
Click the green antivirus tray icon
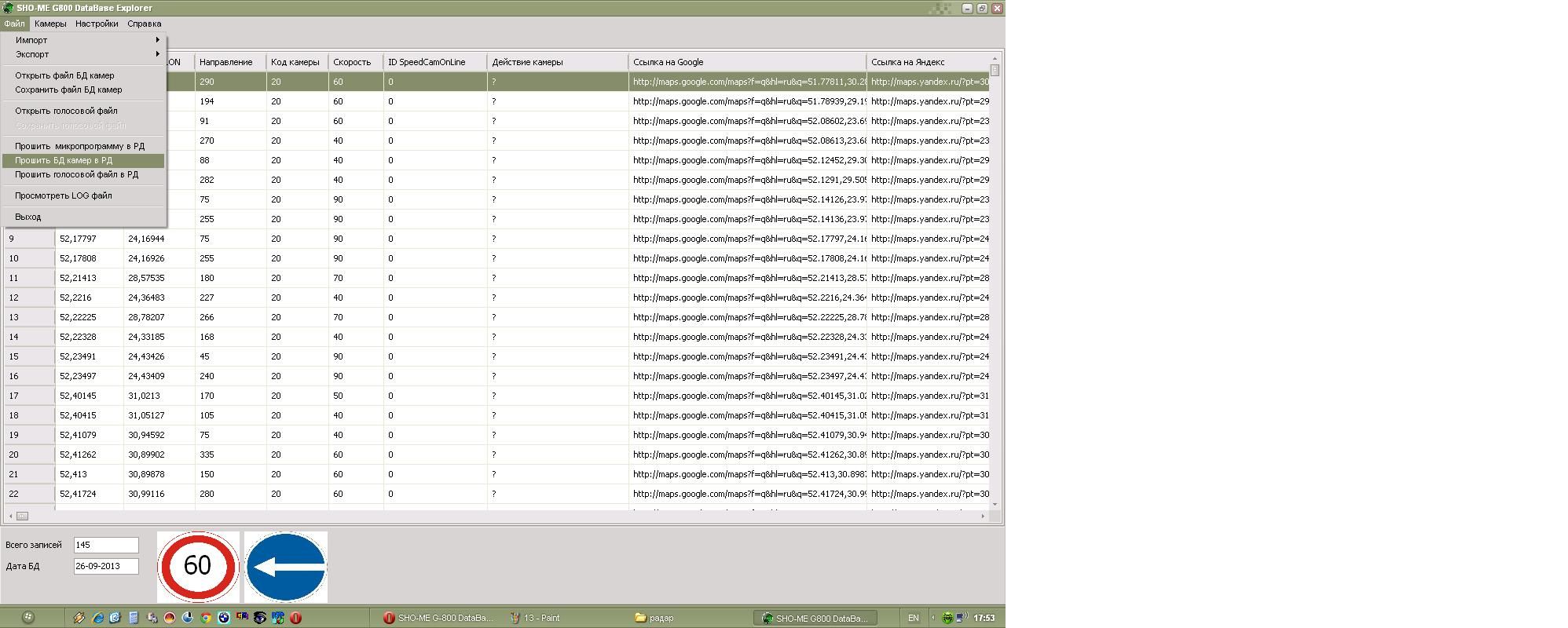coord(947,618)
